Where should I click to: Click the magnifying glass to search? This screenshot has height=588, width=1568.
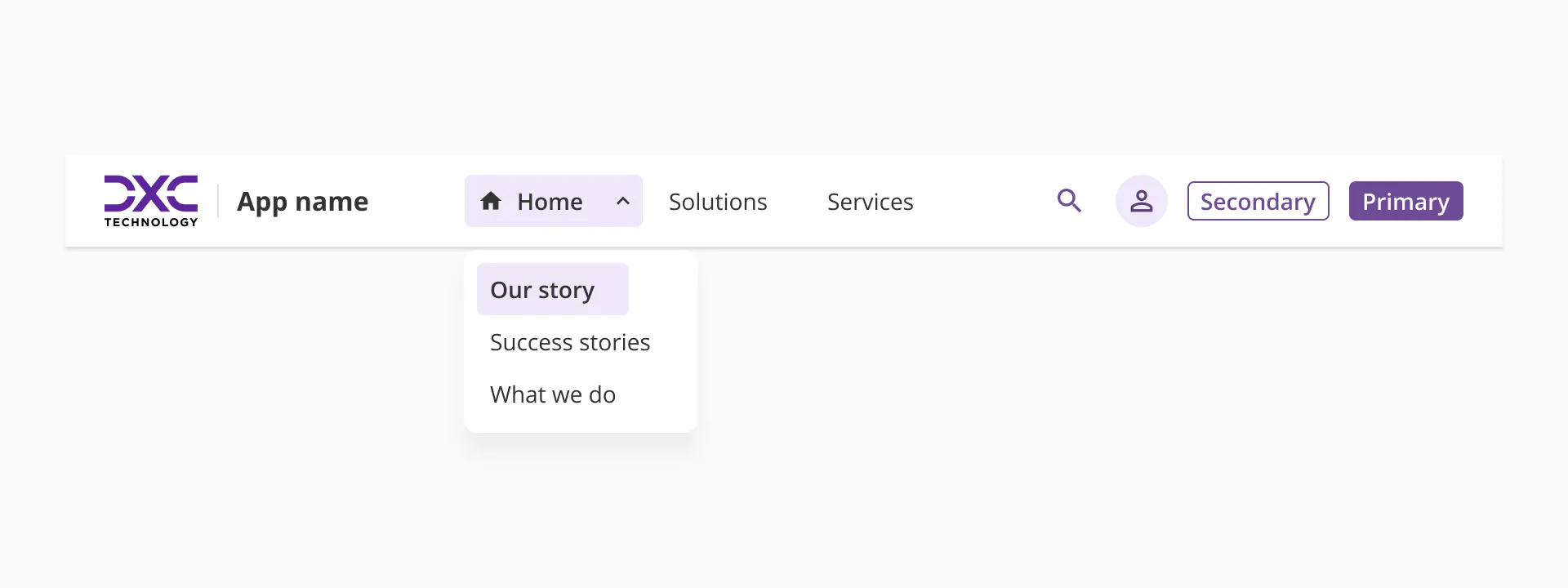pos(1070,200)
